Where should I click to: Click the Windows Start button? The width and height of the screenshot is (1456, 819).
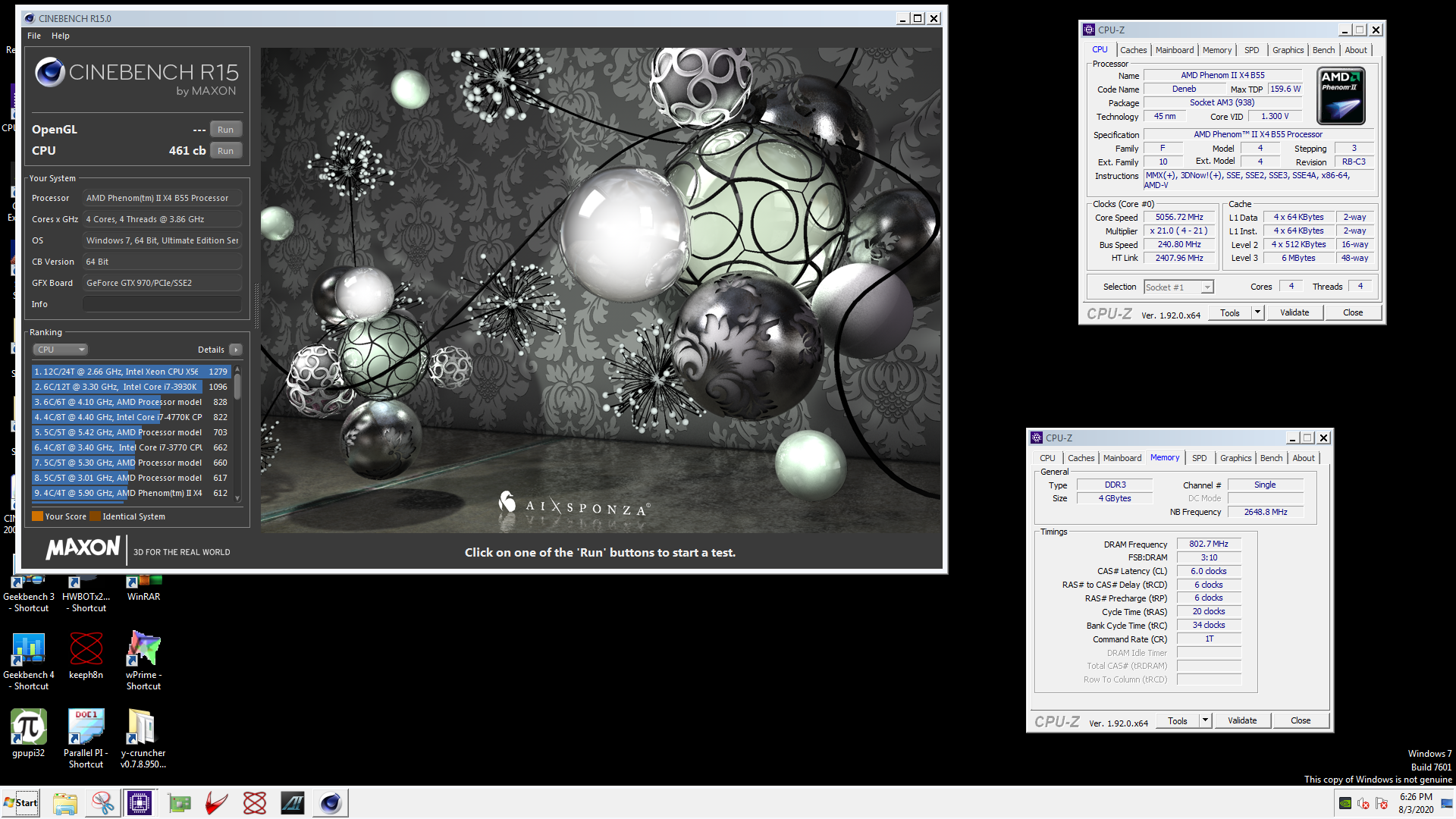click(x=20, y=803)
